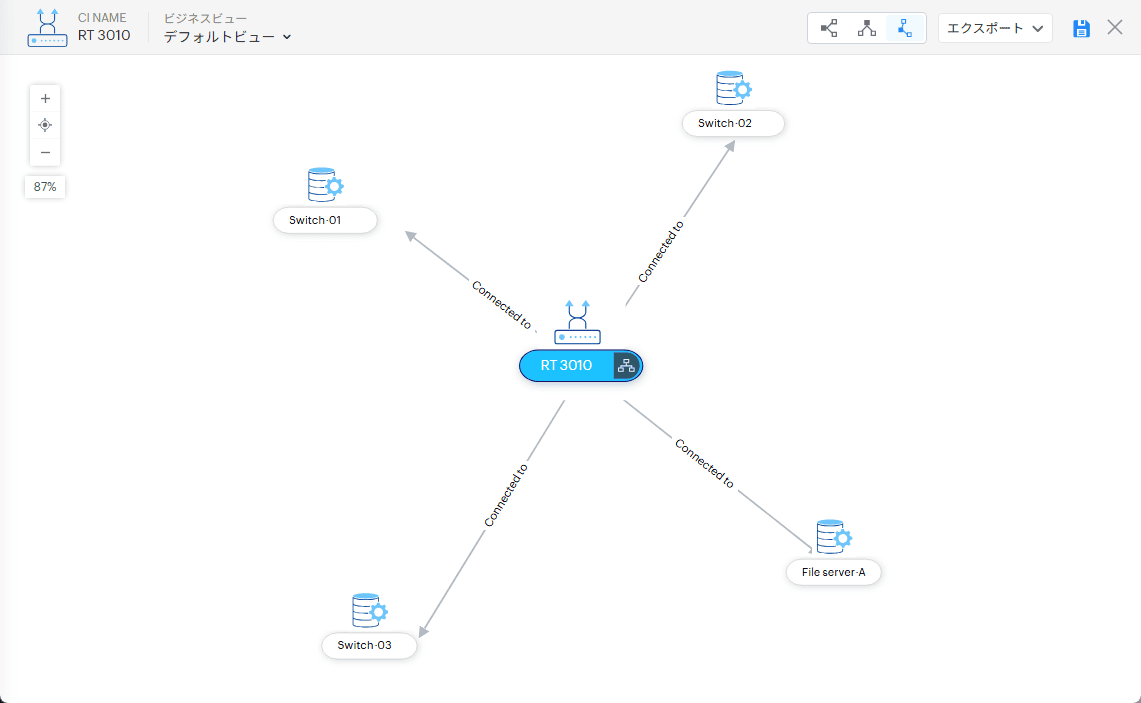Click the Switch-01 server icon

click(x=325, y=186)
